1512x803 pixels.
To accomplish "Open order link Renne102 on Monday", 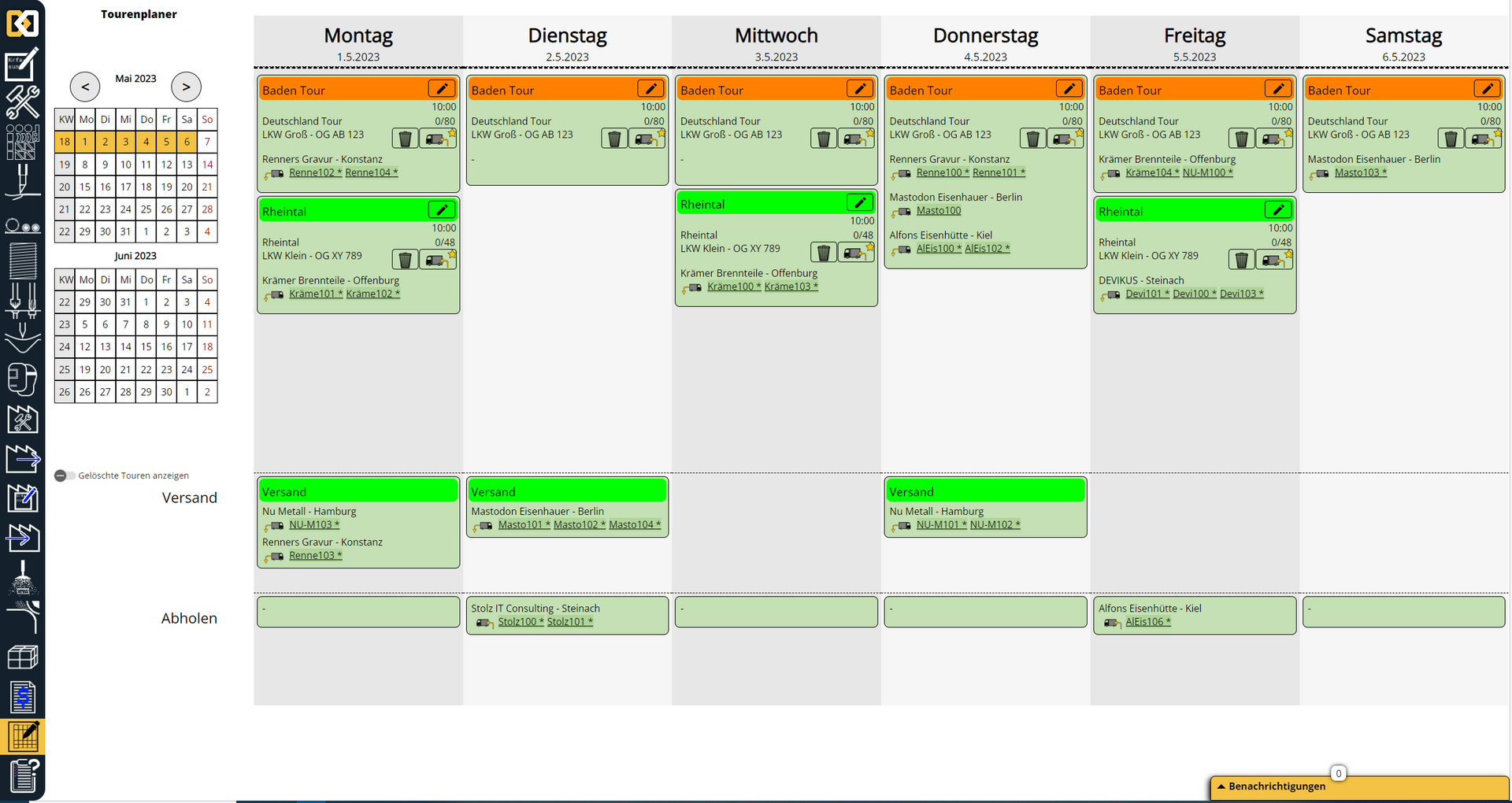I will tap(312, 173).
